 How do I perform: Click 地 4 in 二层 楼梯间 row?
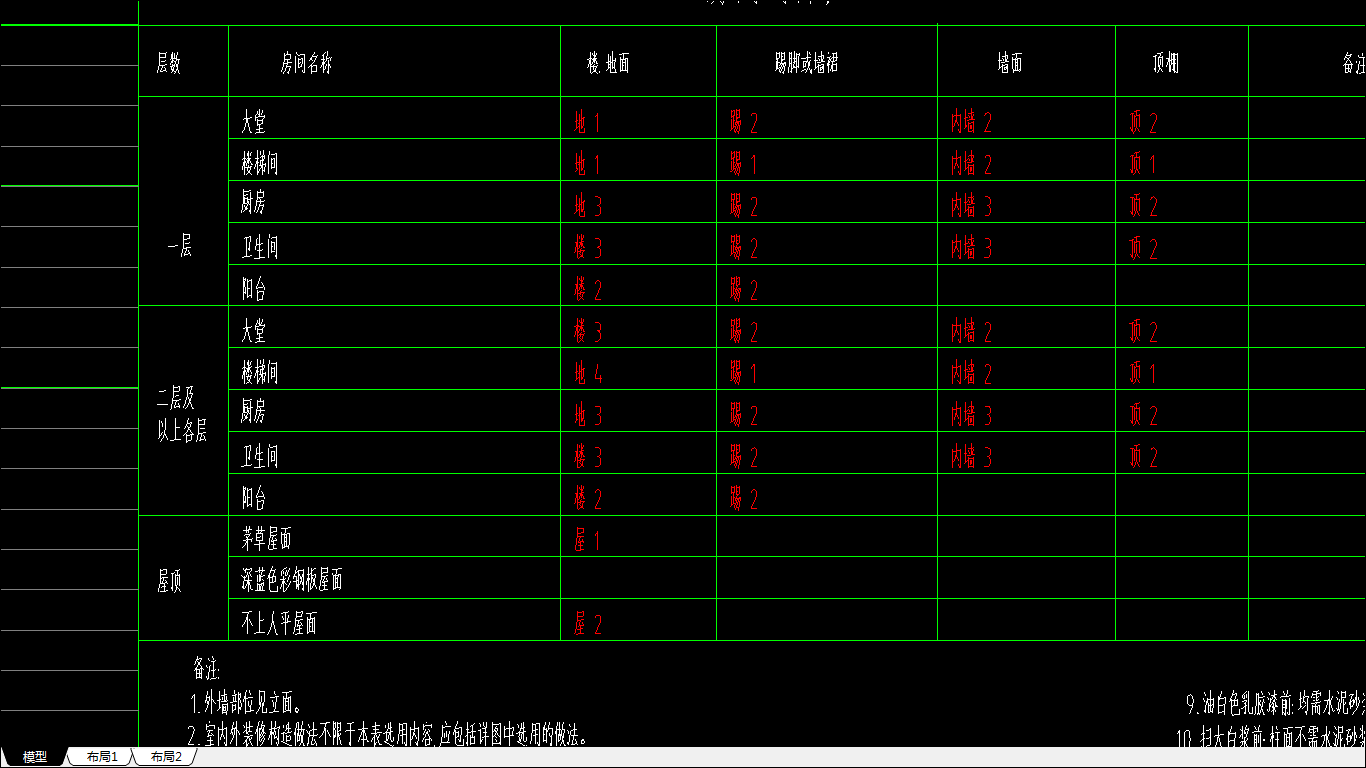pos(588,374)
